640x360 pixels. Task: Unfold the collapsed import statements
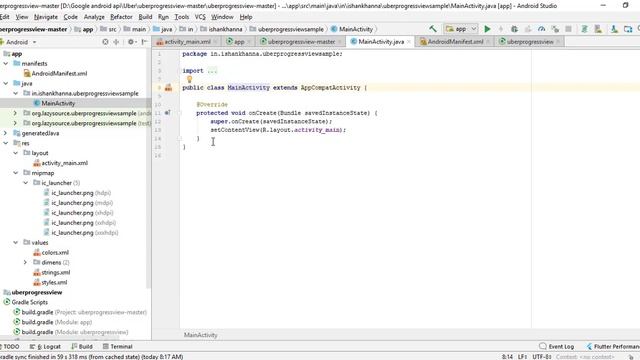(x=212, y=71)
